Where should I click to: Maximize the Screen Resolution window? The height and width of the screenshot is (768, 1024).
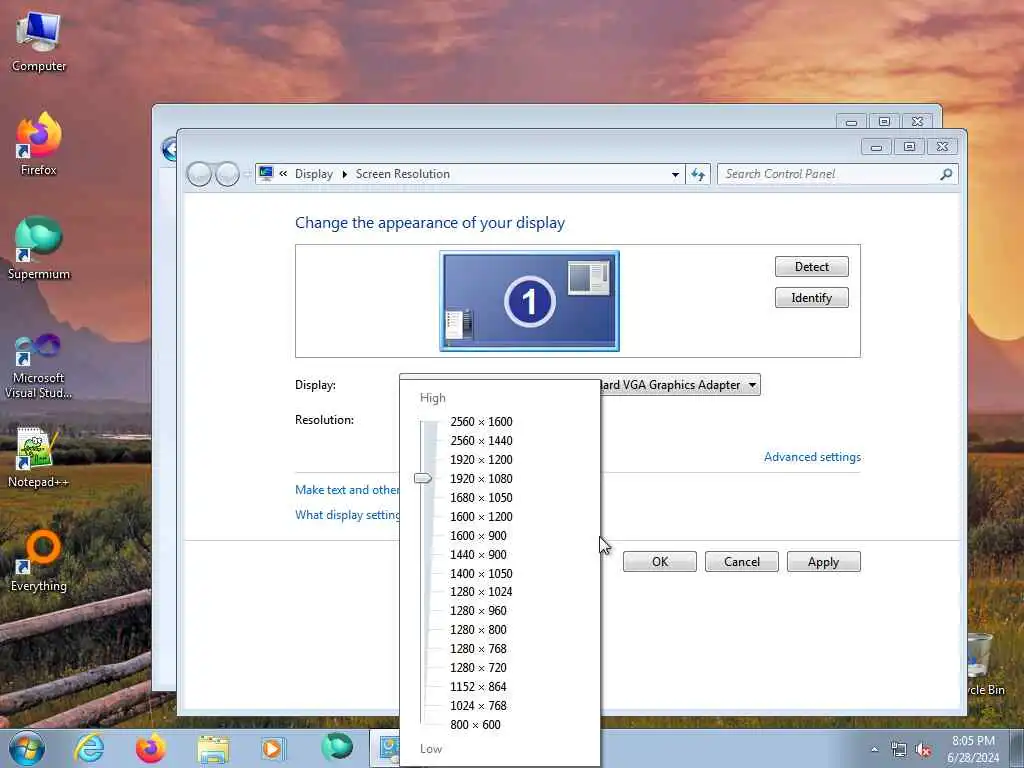tap(909, 146)
